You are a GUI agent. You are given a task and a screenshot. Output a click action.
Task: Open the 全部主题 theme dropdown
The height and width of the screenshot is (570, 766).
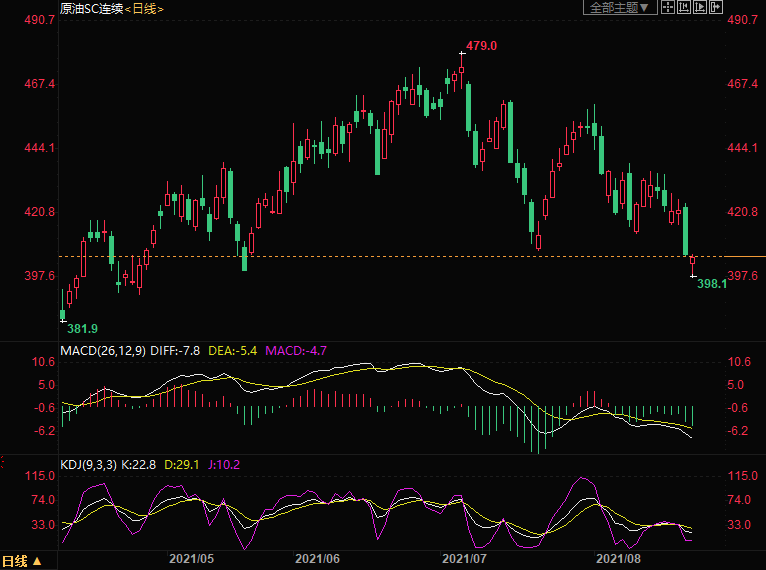click(619, 7)
